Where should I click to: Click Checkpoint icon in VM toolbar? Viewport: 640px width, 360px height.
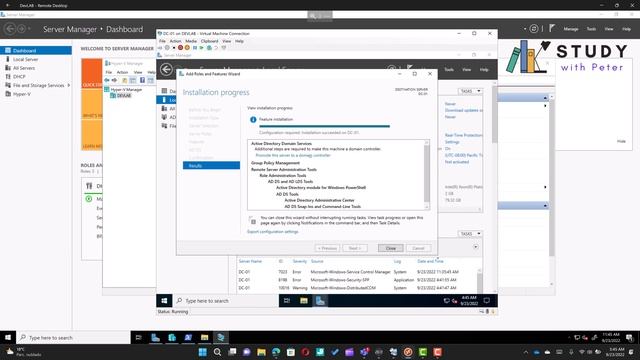(x=209, y=48)
